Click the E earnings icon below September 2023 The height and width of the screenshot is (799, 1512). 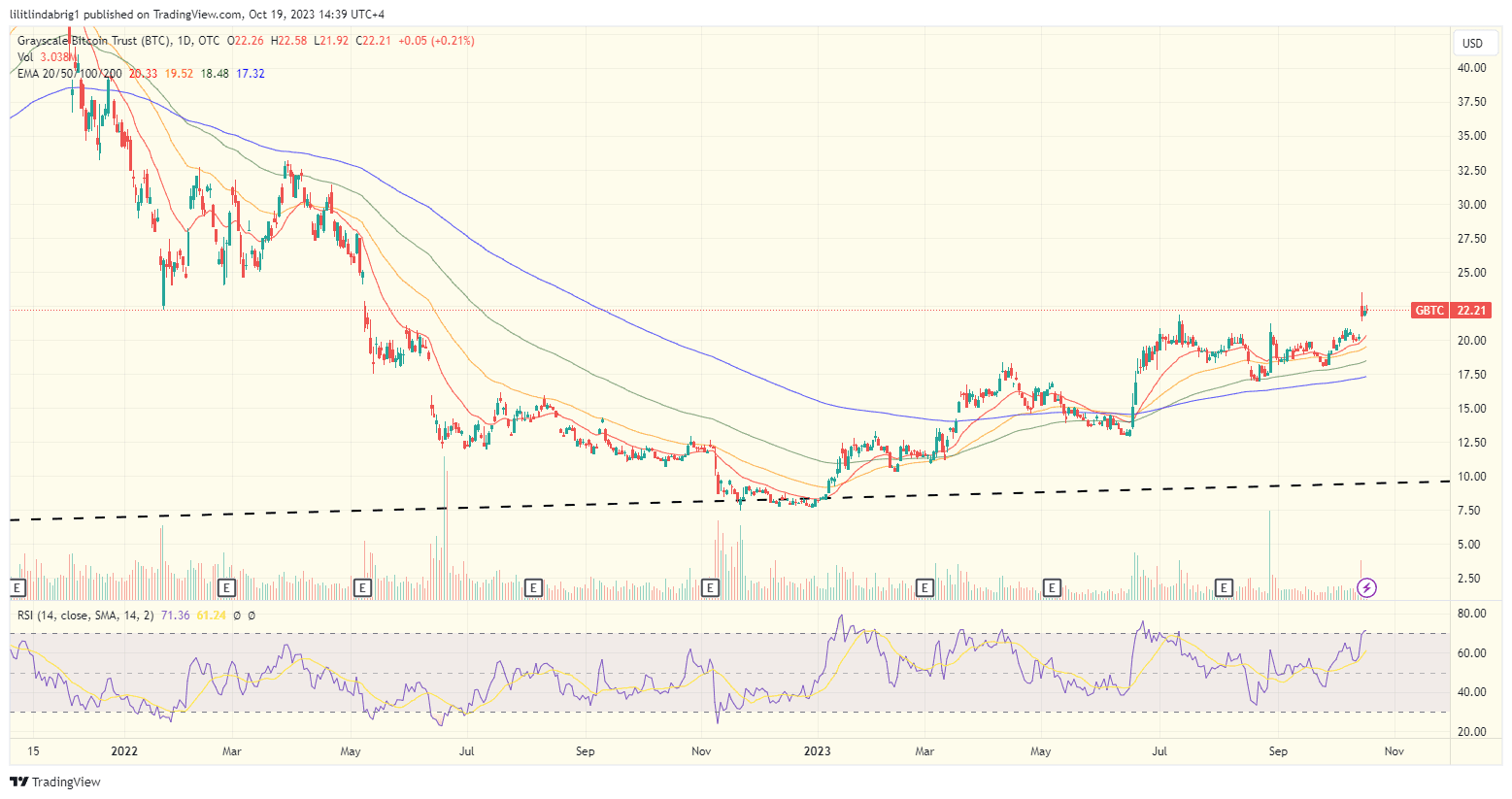[1224, 587]
